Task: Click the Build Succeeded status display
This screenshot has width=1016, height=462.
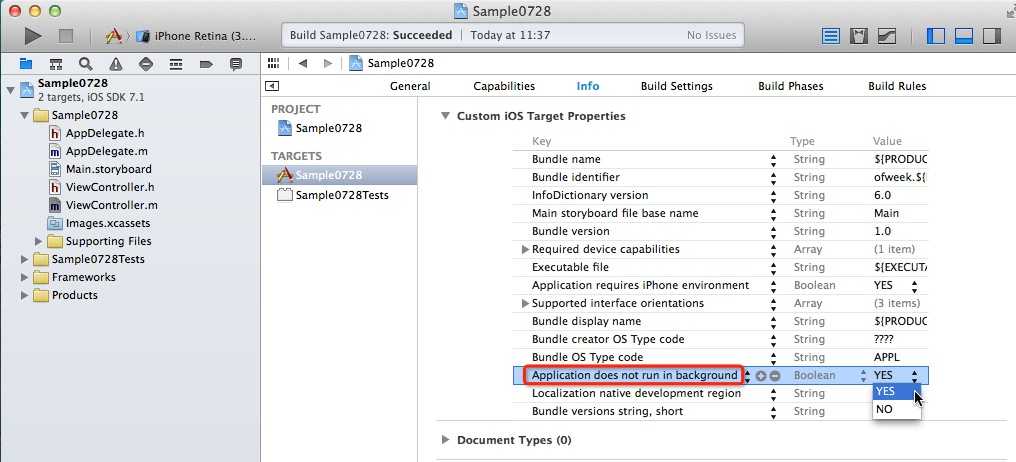Action: click(513, 36)
